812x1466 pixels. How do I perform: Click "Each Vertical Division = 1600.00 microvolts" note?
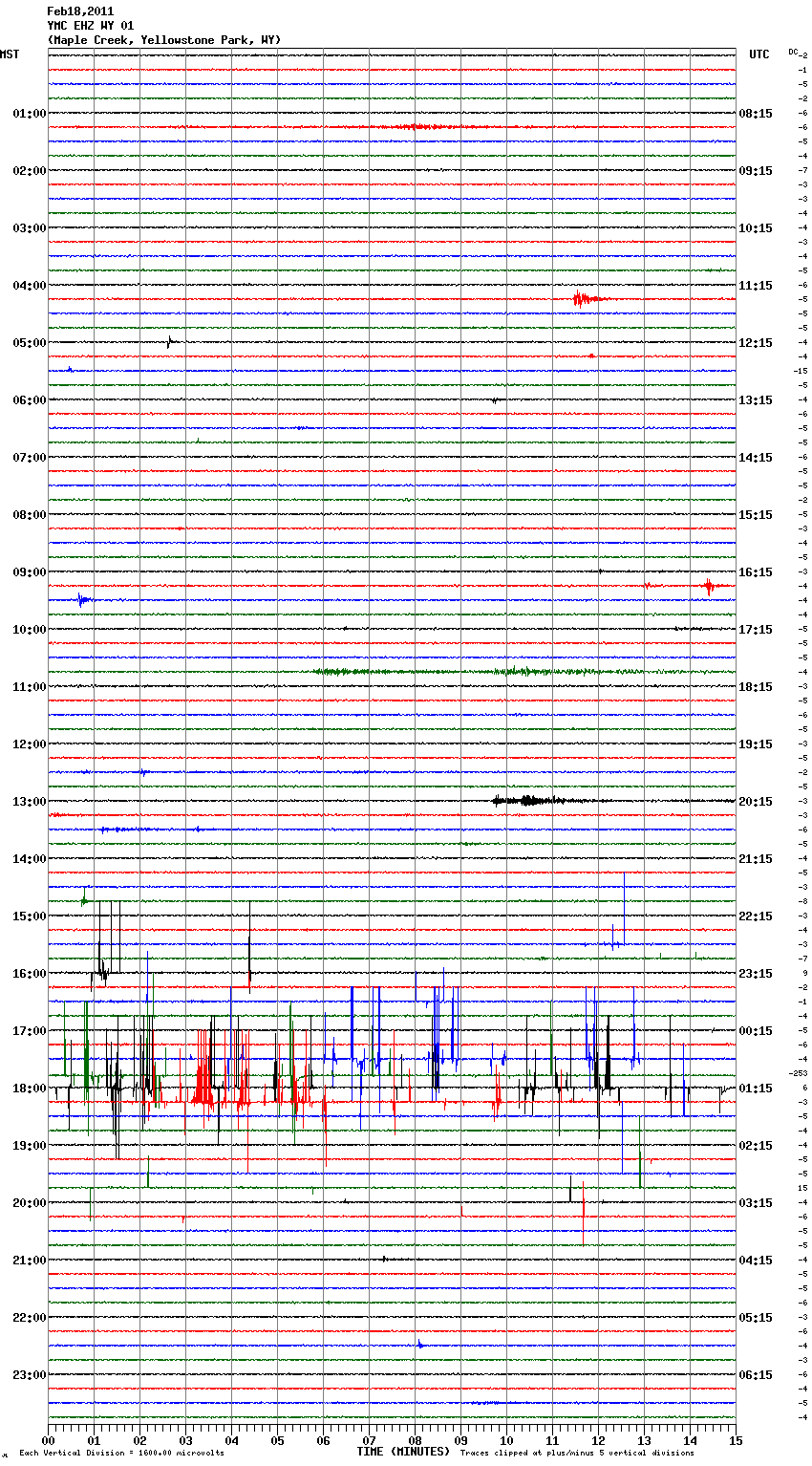click(121, 1454)
